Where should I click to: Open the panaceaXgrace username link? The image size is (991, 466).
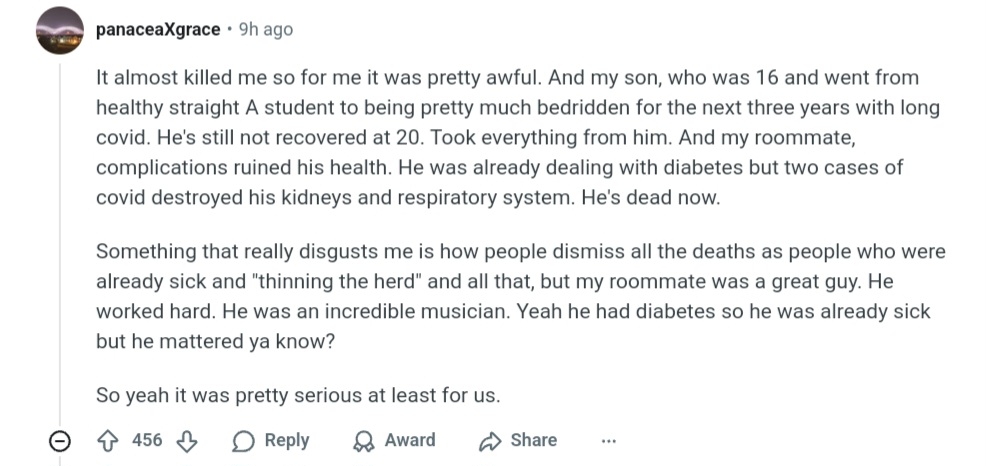point(158,29)
